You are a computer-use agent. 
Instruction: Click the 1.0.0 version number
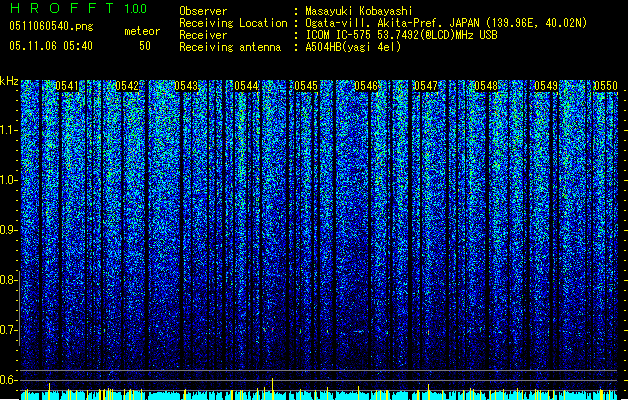136,9
